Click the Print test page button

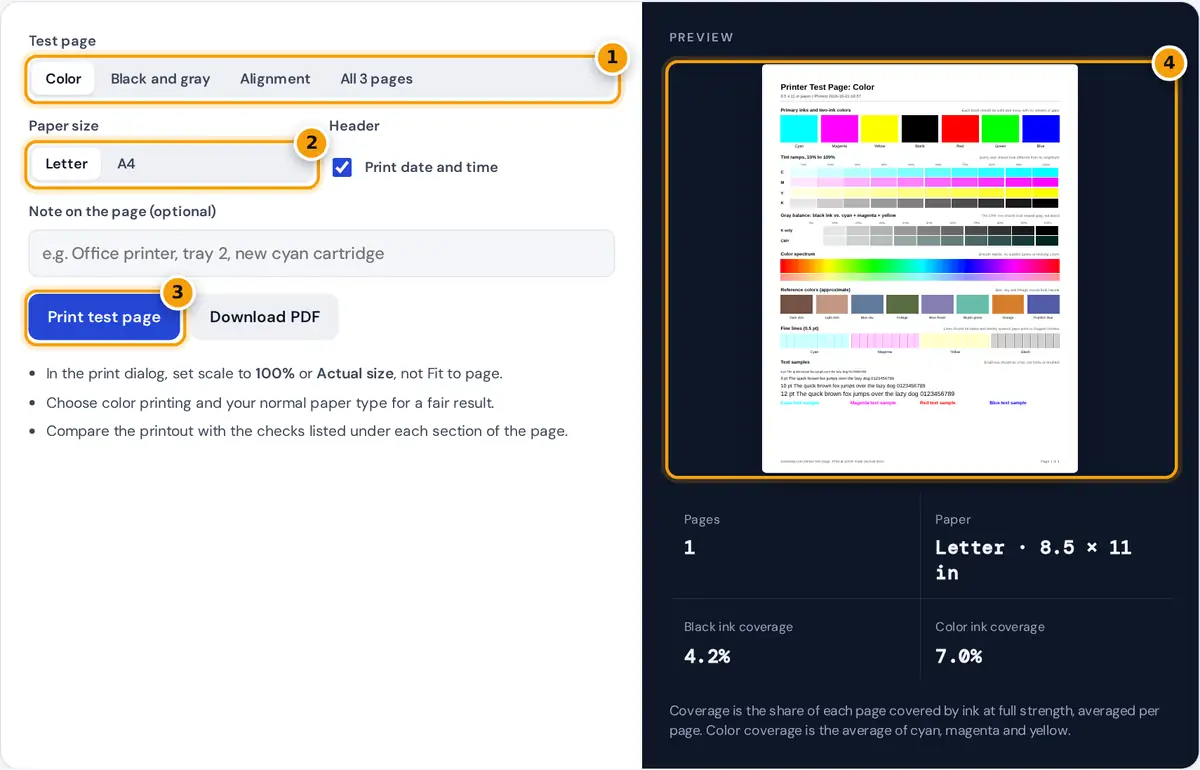click(104, 317)
